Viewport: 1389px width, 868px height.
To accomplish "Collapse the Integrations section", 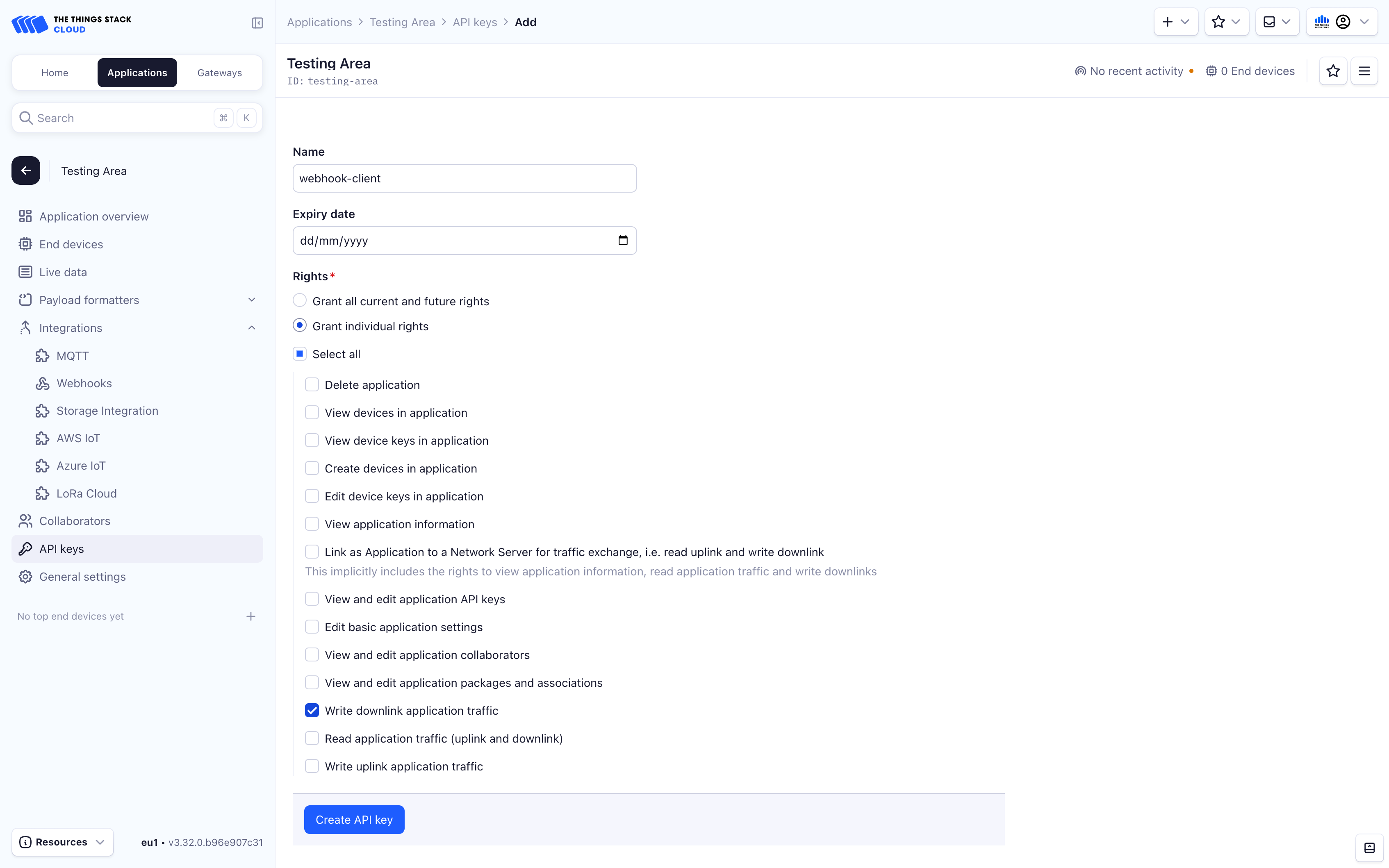I will tap(251, 327).
